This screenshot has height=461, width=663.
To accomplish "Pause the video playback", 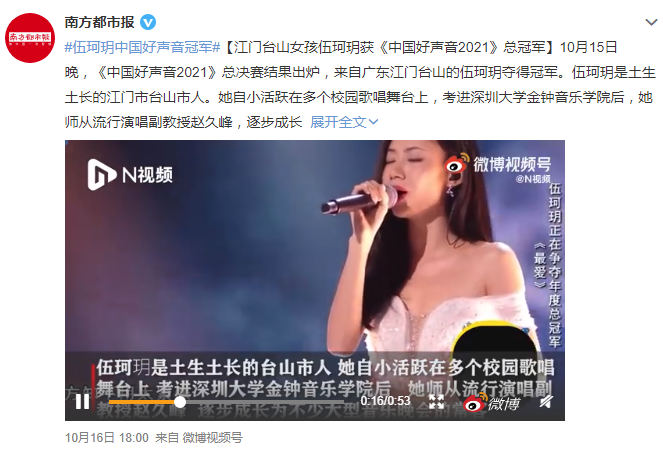I will [82, 401].
